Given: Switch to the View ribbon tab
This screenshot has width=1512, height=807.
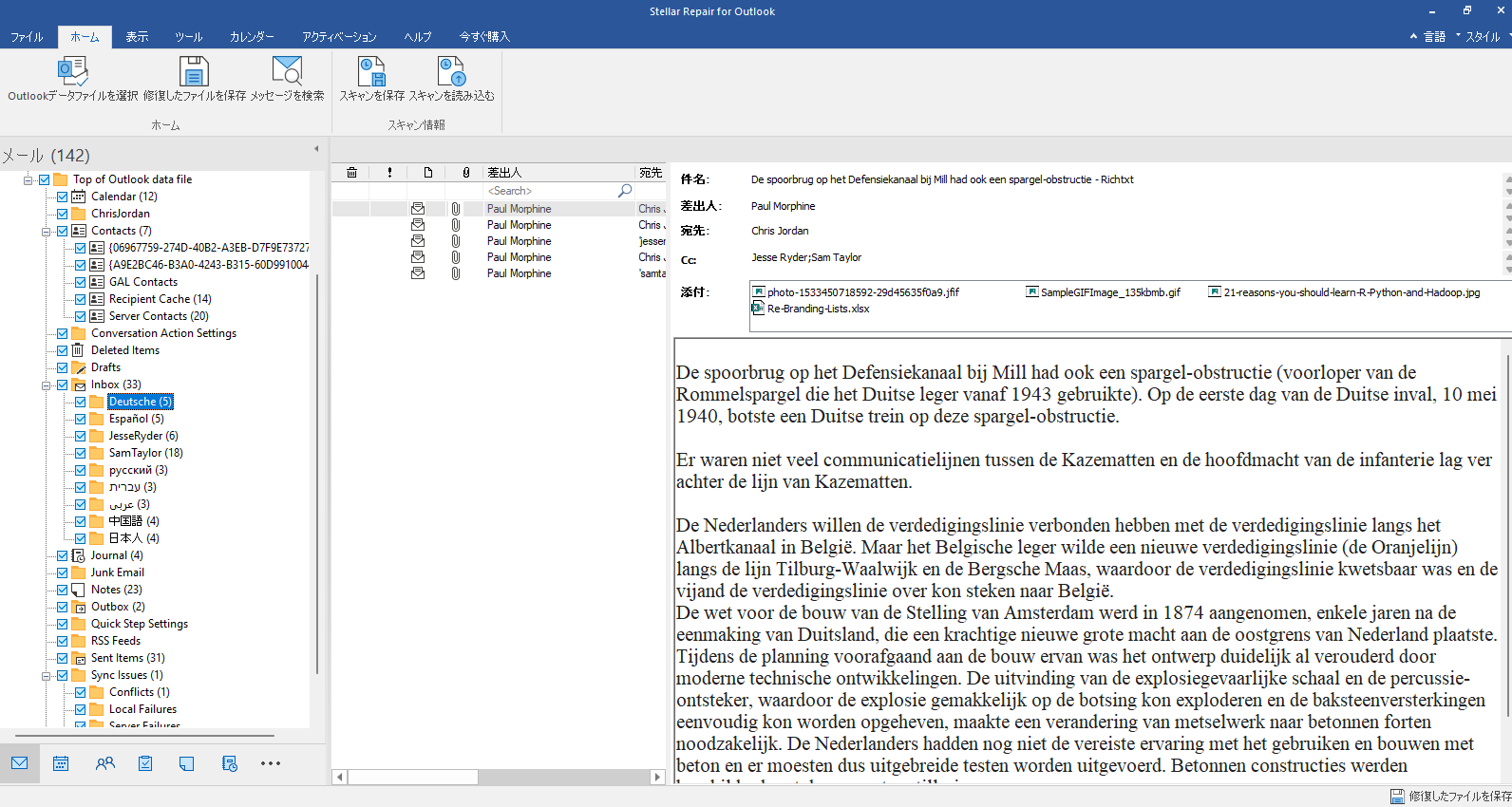Looking at the screenshot, I should pos(137,37).
